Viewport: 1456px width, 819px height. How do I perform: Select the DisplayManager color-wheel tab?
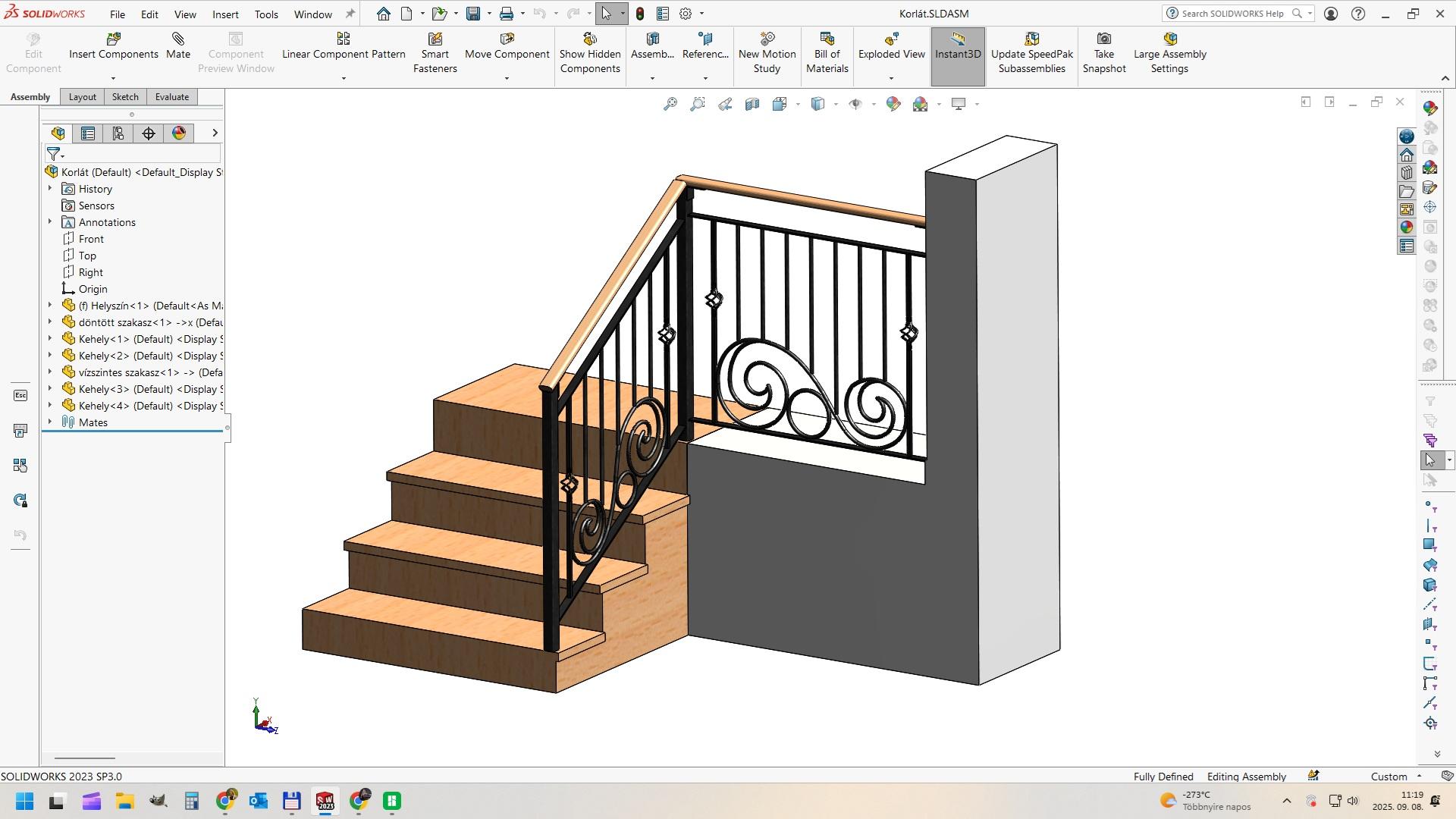(179, 133)
